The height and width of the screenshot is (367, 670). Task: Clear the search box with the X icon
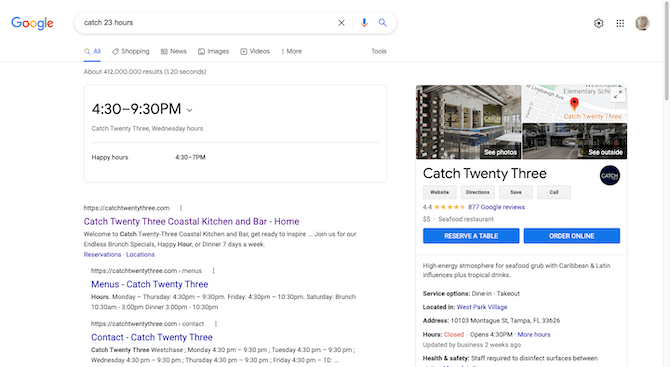[x=341, y=23]
